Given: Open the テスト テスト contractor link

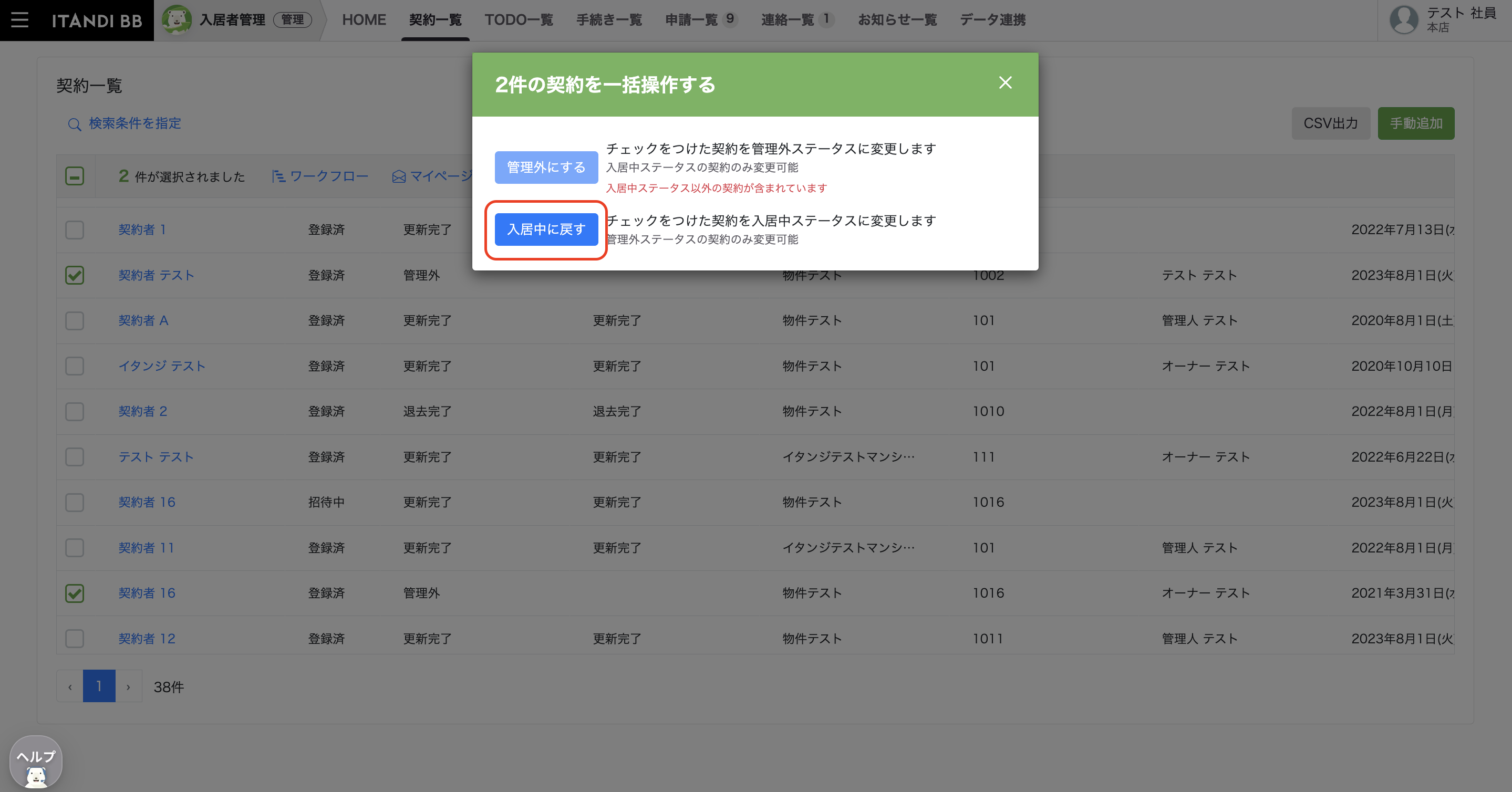Looking at the screenshot, I should 156,457.
